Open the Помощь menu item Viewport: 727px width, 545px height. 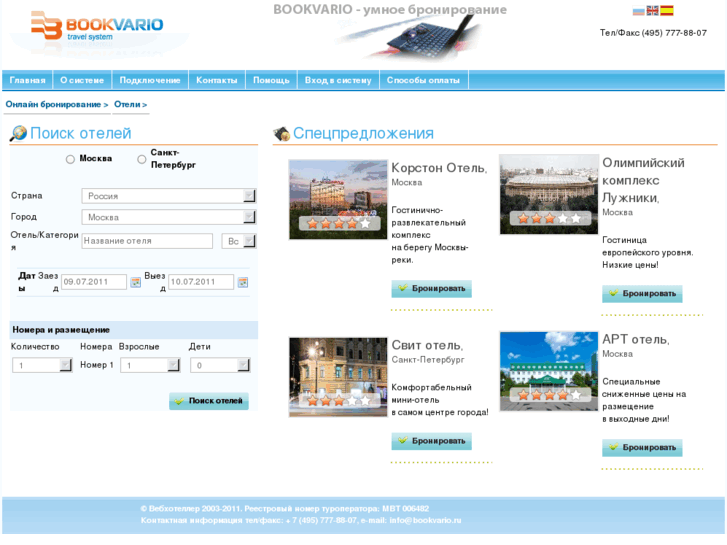pos(271,80)
